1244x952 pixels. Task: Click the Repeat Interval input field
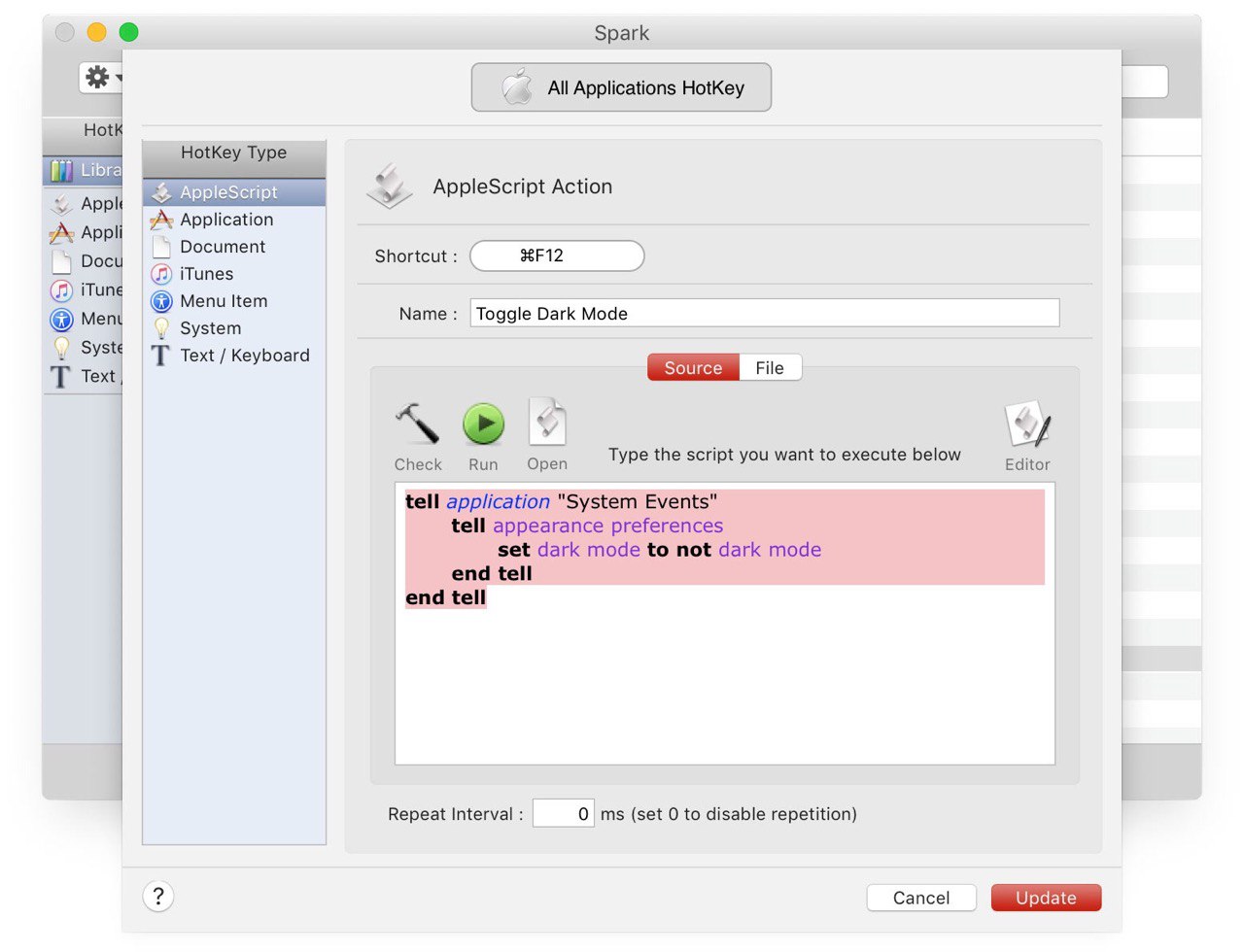pyautogui.click(x=564, y=813)
